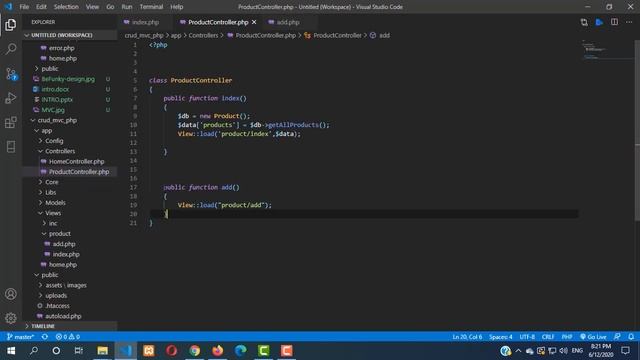Open the File menu
The width and height of the screenshot is (640, 360).
pos(24,7)
